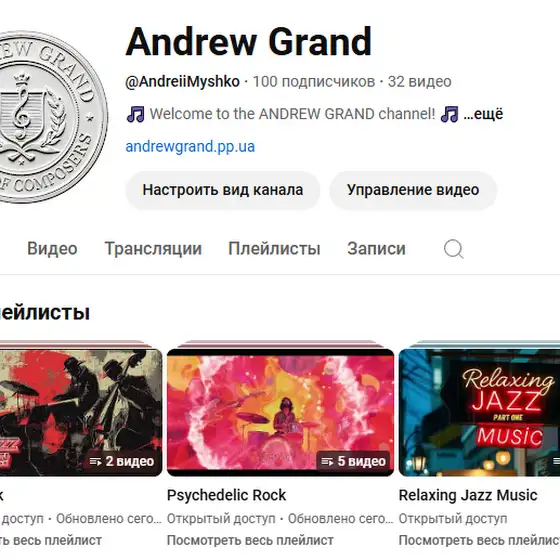Screen dimensions: 560x560
Task: Click the playlist icon on 2 видео badge
Action: (95, 461)
